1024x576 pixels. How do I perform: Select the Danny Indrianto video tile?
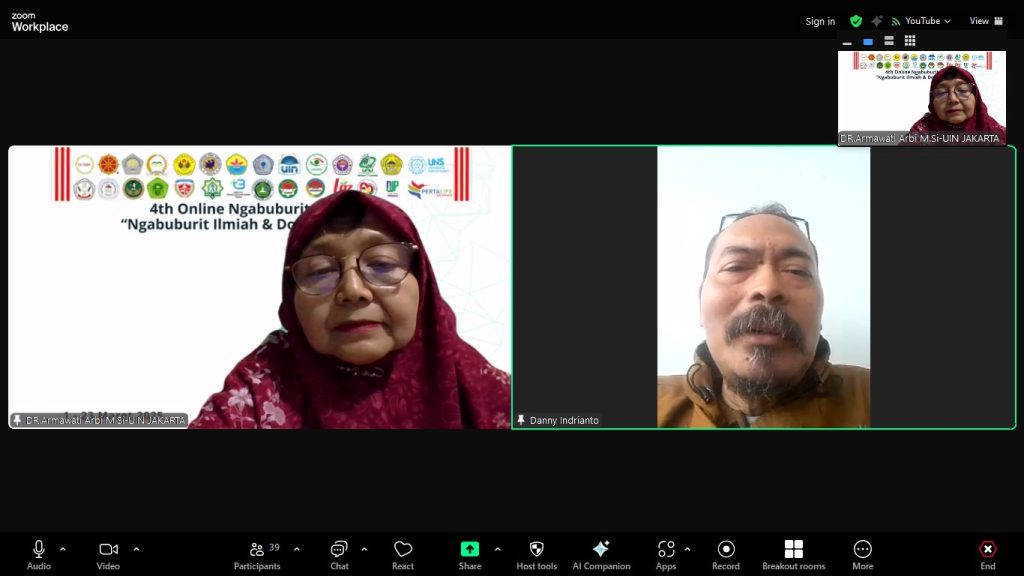click(x=763, y=287)
